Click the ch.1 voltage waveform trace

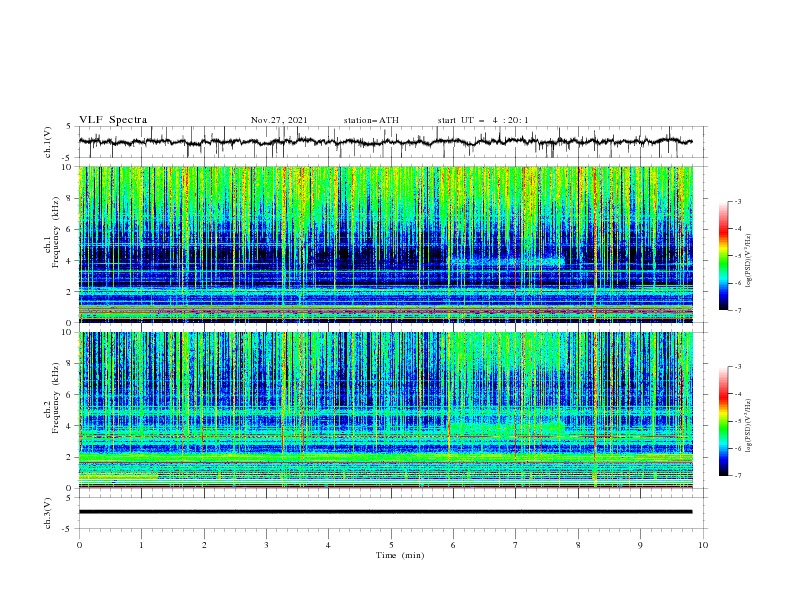tap(385, 142)
